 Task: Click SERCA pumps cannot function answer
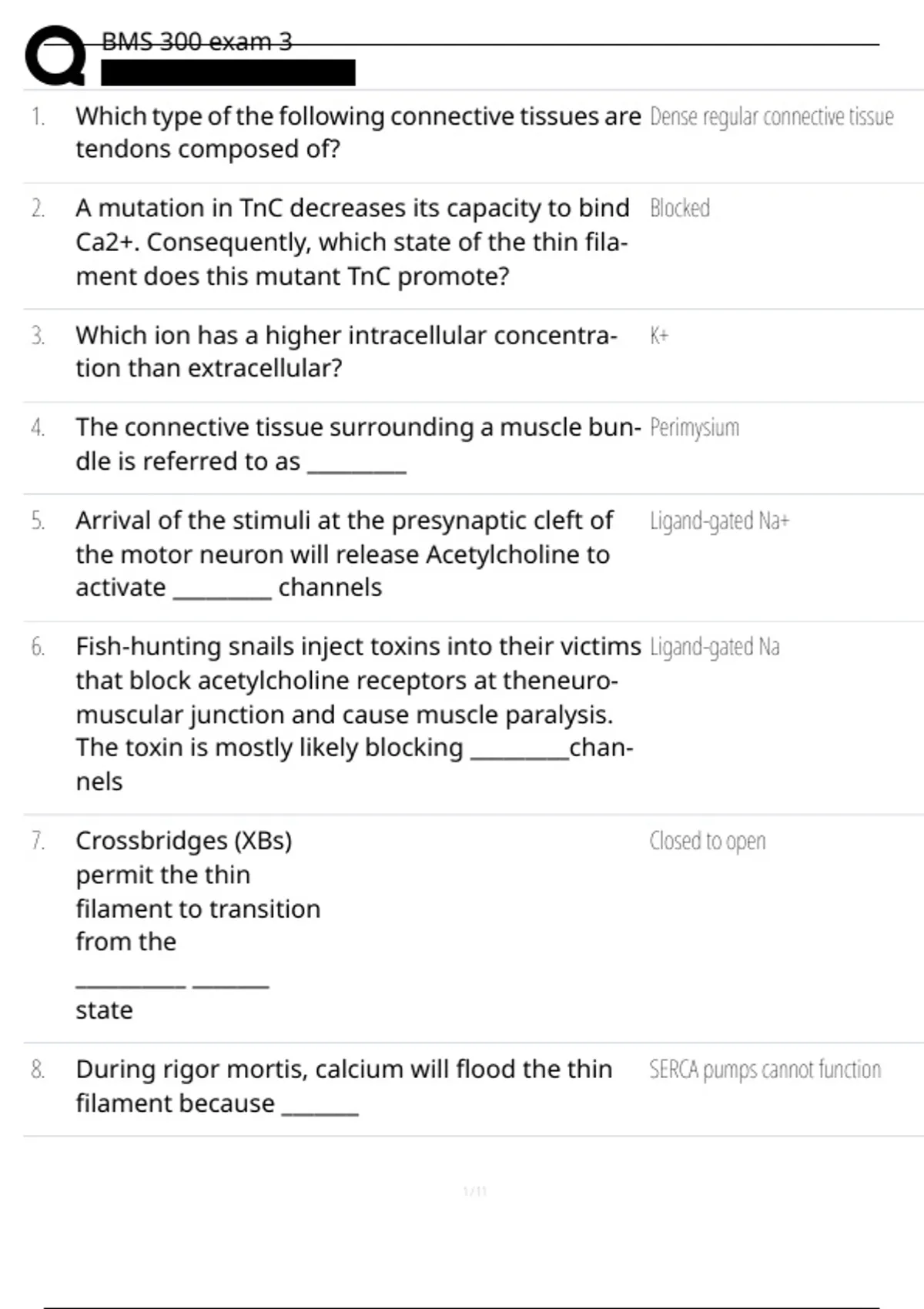(x=765, y=1070)
